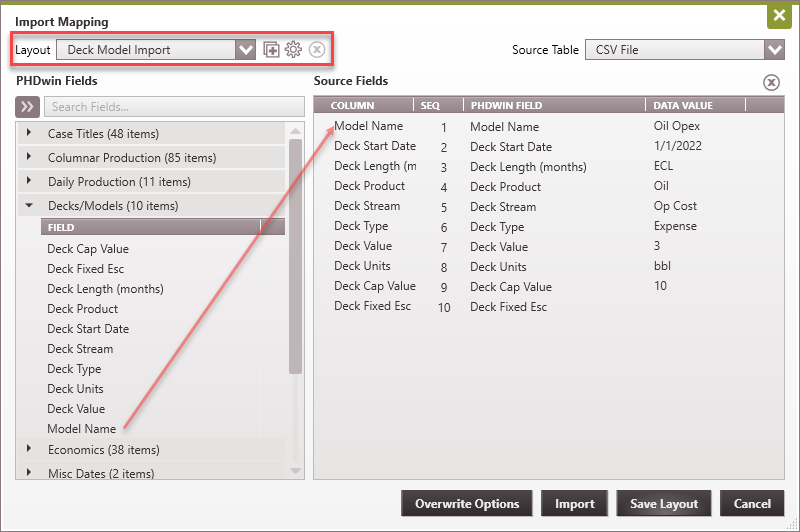Click the fields list scrollbar thumb

tap(295, 257)
